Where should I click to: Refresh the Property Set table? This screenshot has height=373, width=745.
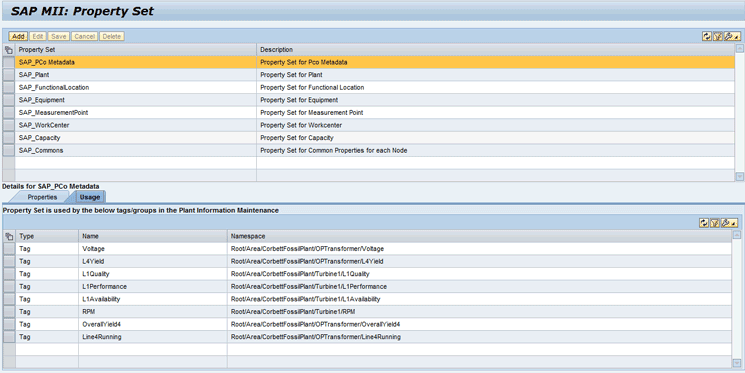[x=707, y=37]
